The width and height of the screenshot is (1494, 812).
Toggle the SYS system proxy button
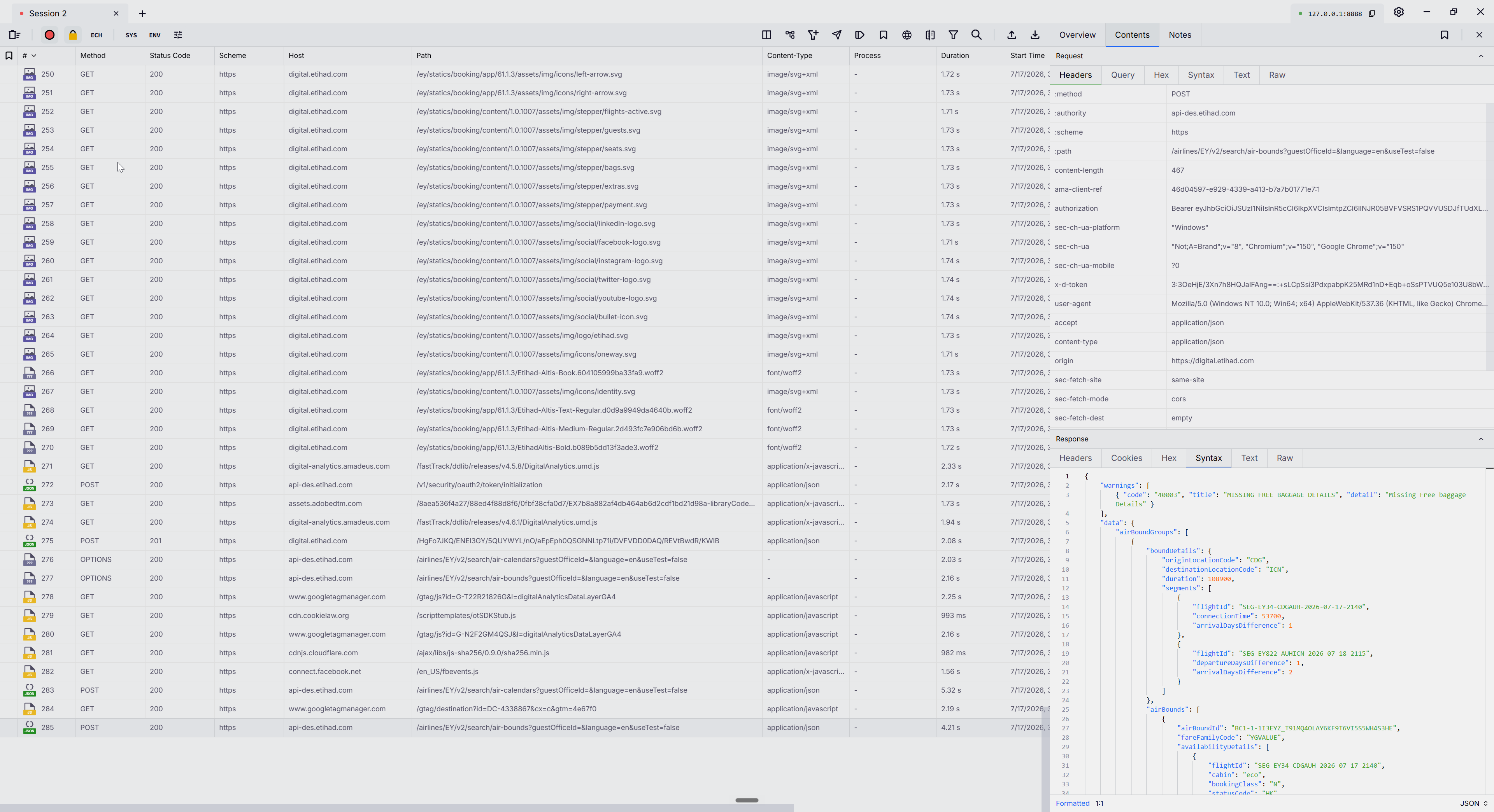(131, 35)
